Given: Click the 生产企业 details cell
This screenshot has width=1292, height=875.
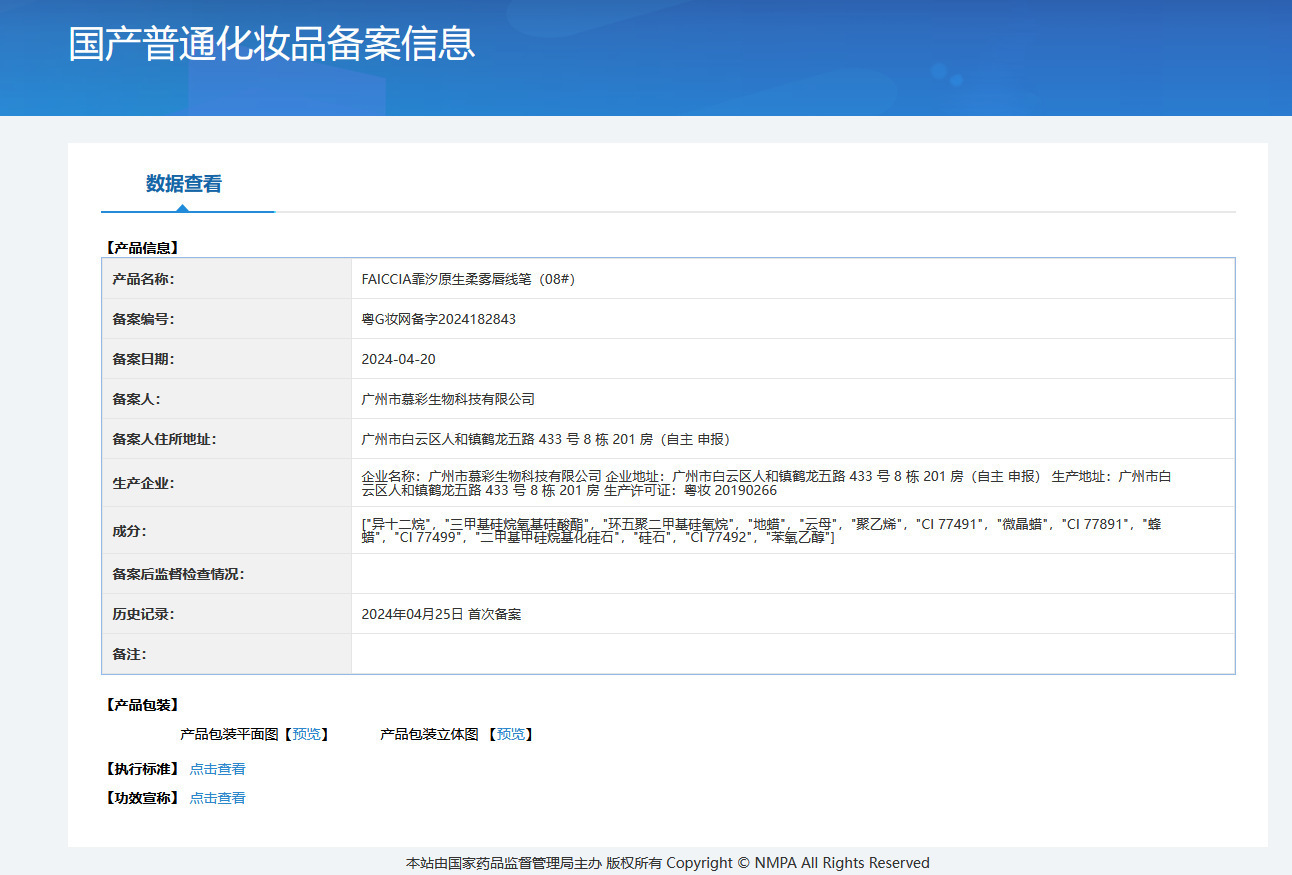Looking at the screenshot, I should (793, 483).
